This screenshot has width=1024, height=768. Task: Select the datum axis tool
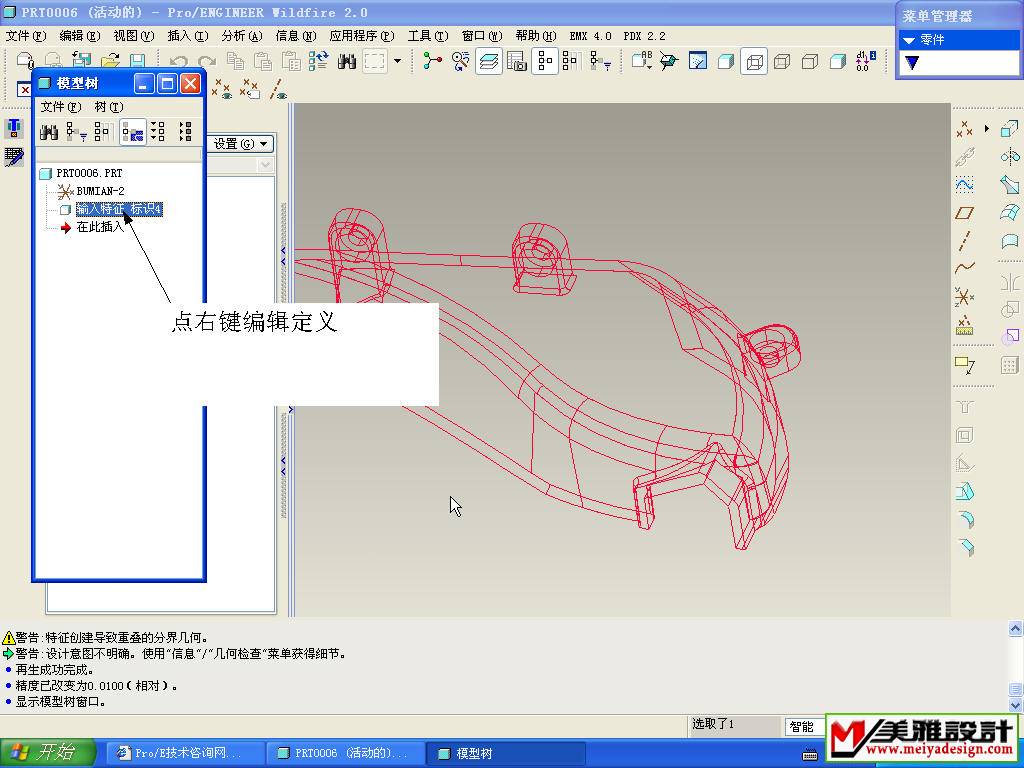(964, 241)
